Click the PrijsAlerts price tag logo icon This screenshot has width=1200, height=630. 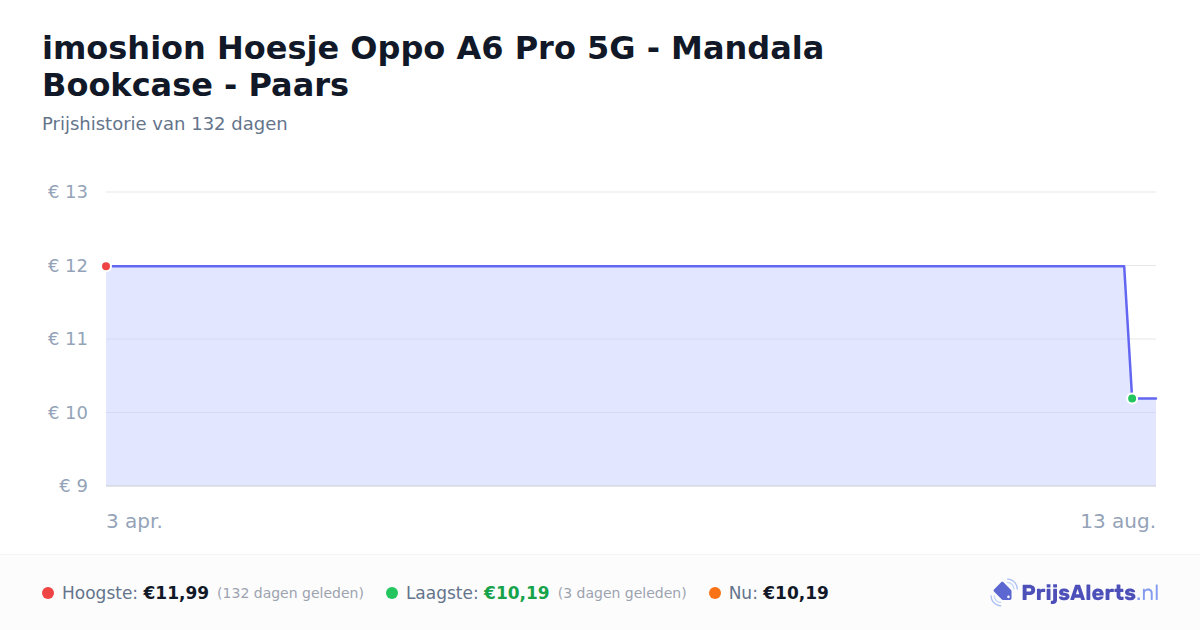click(1003, 593)
